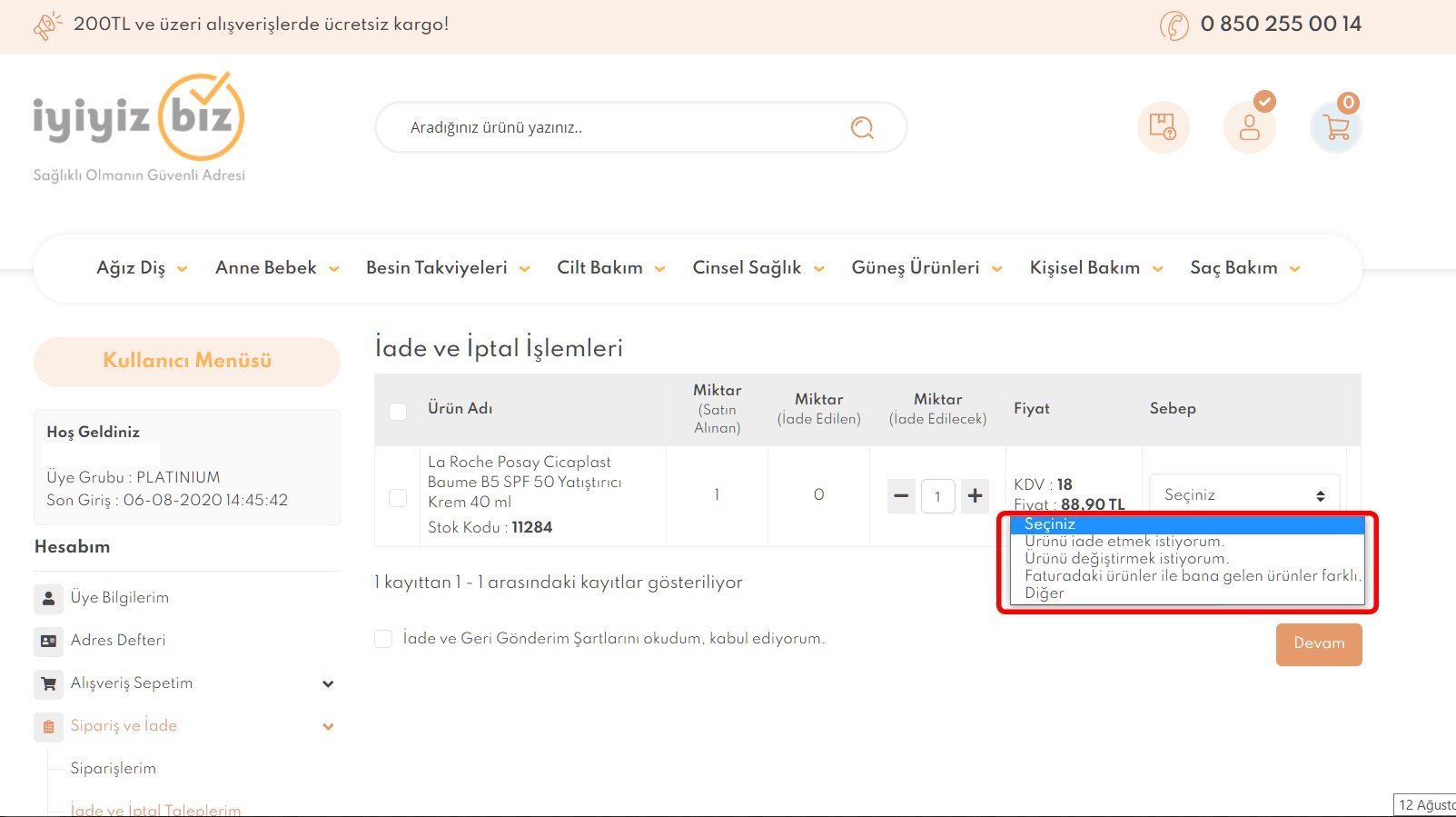This screenshot has height=817, width=1456.
Task: Click the Sipariş ve İade clipboard icon
Action: [49, 726]
